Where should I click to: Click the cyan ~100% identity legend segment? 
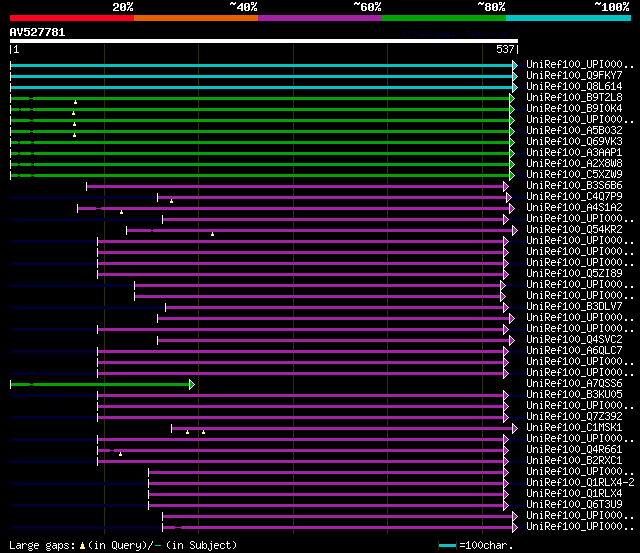569,18
